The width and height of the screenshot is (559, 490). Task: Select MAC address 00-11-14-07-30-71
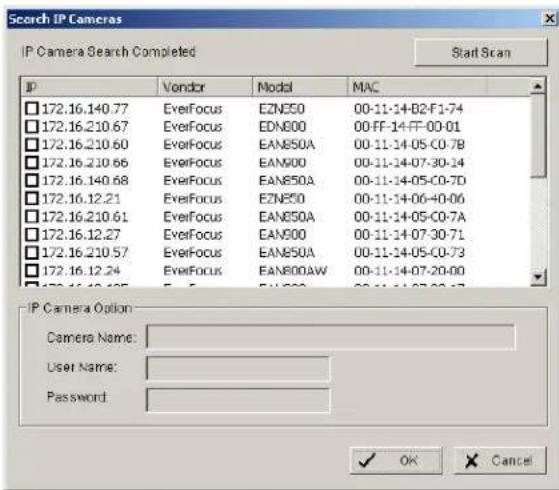click(x=409, y=235)
